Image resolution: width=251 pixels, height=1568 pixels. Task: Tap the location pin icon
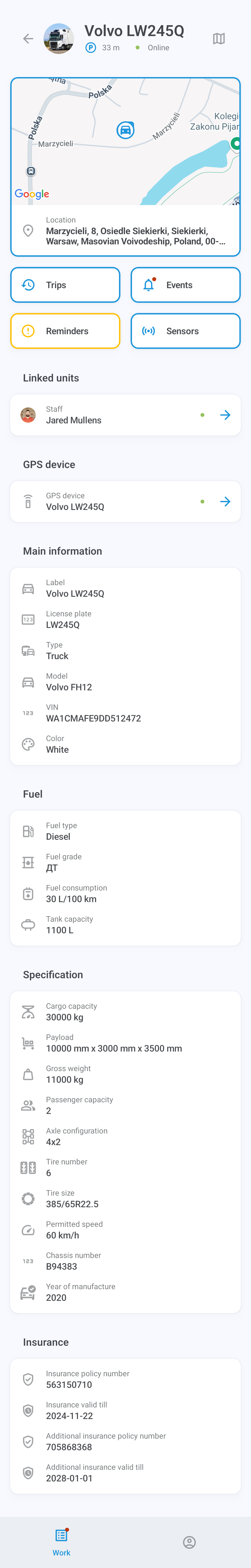click(x=28, y=231)
